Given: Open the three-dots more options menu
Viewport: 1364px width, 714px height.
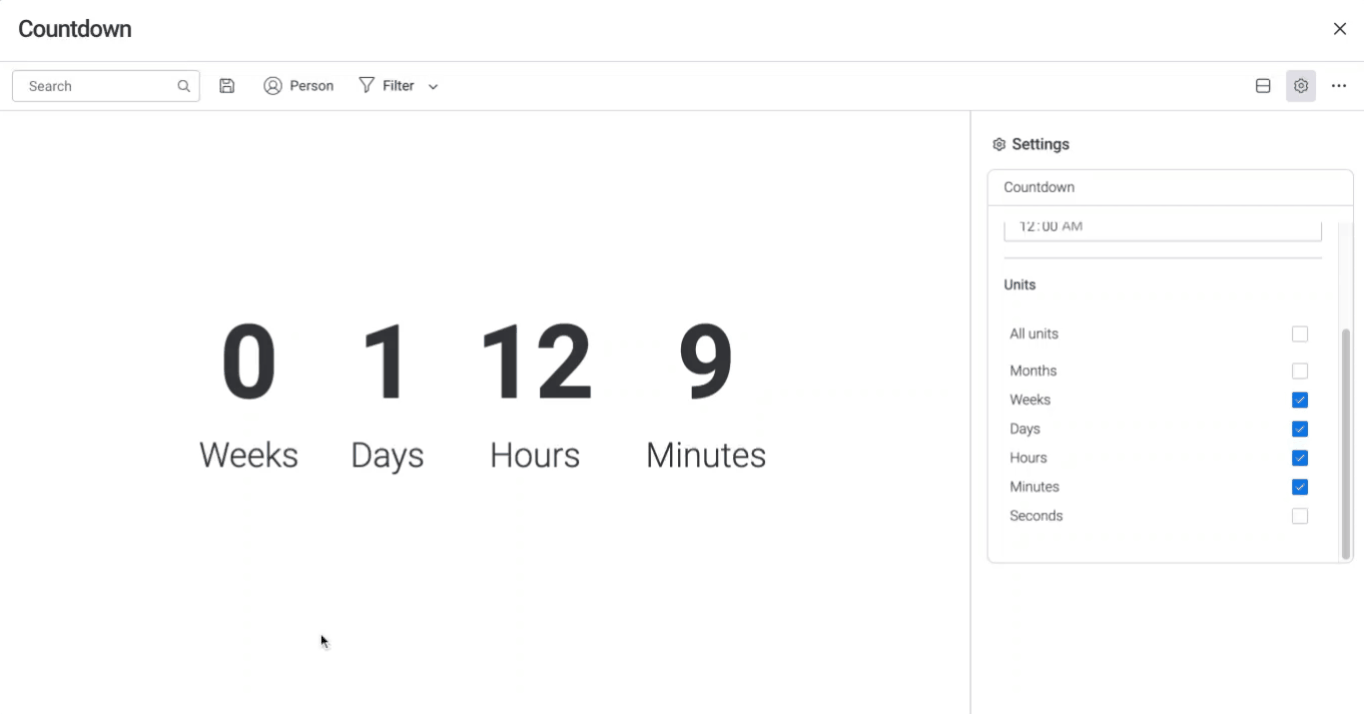Looking at the screenshot, I should [1339, 86].
